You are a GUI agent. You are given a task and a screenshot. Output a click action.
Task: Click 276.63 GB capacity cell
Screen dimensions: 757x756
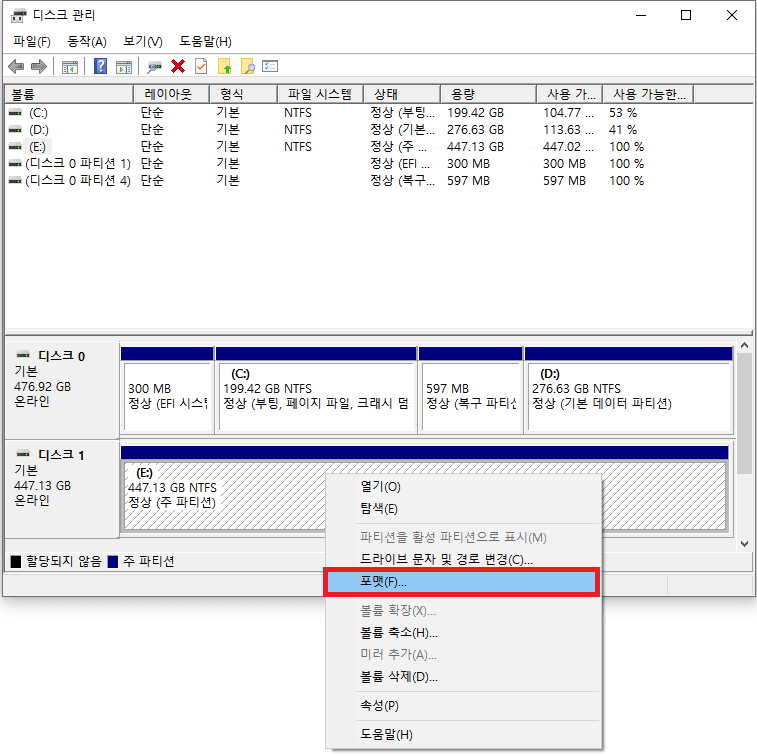pyautogui.click(x=475, y=130)
